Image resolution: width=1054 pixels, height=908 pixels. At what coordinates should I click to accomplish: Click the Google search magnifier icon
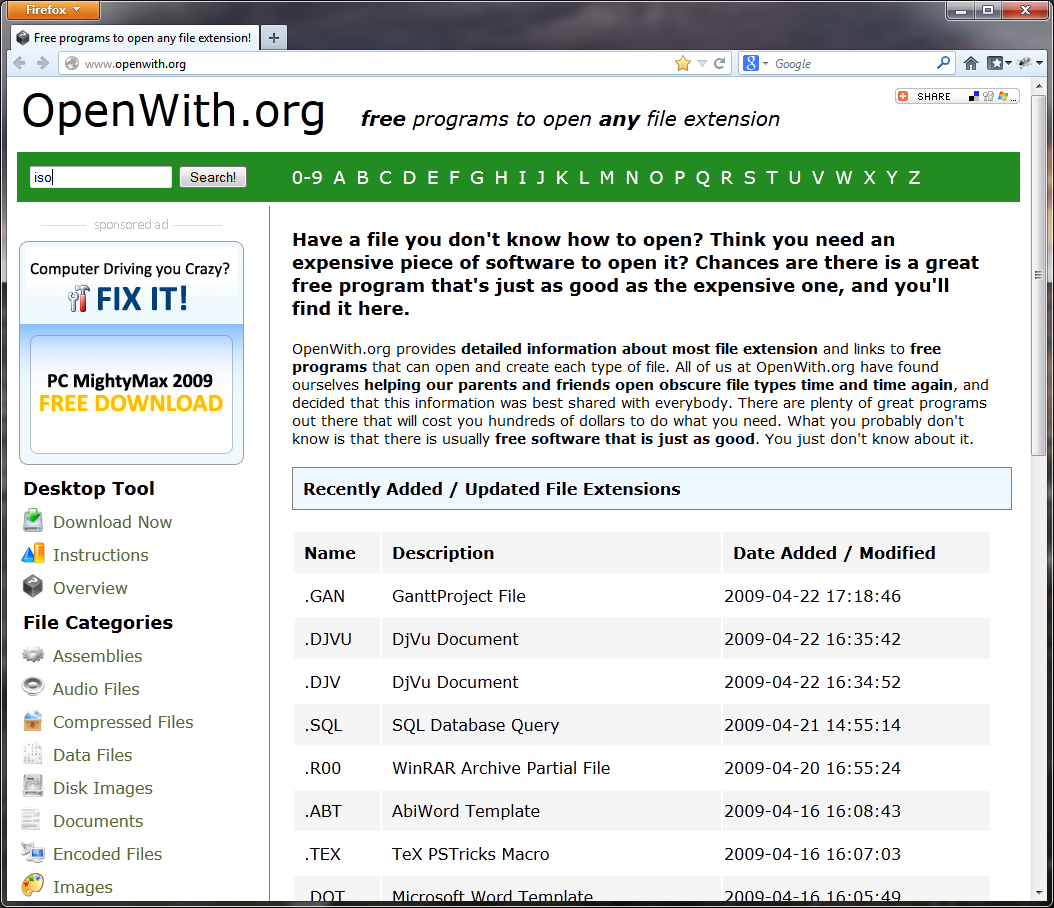943,63
